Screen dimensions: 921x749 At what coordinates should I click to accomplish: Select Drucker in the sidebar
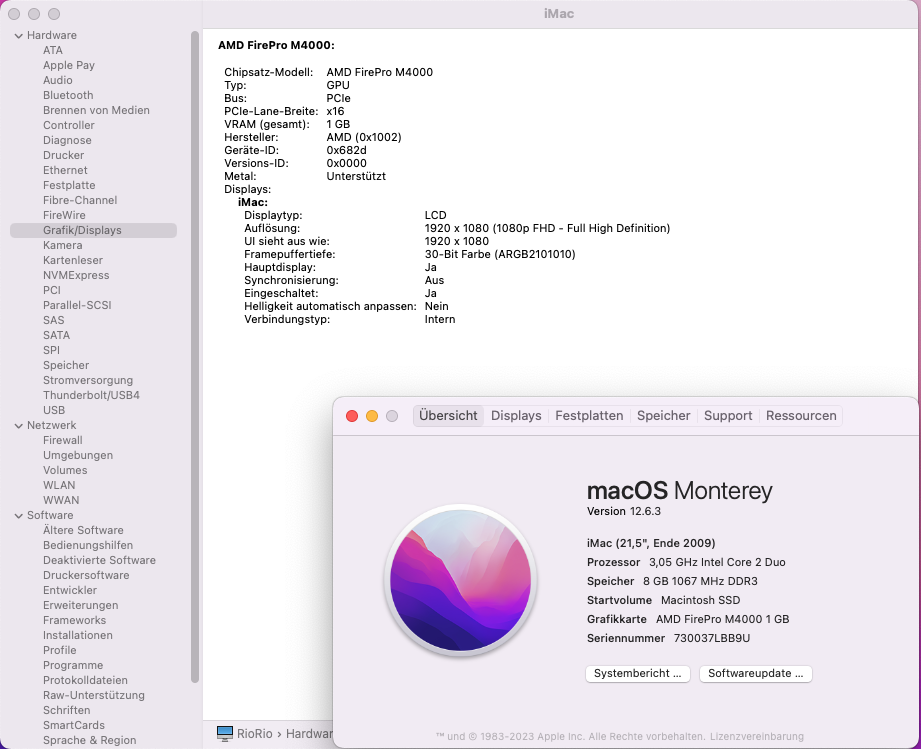(63, 155)
